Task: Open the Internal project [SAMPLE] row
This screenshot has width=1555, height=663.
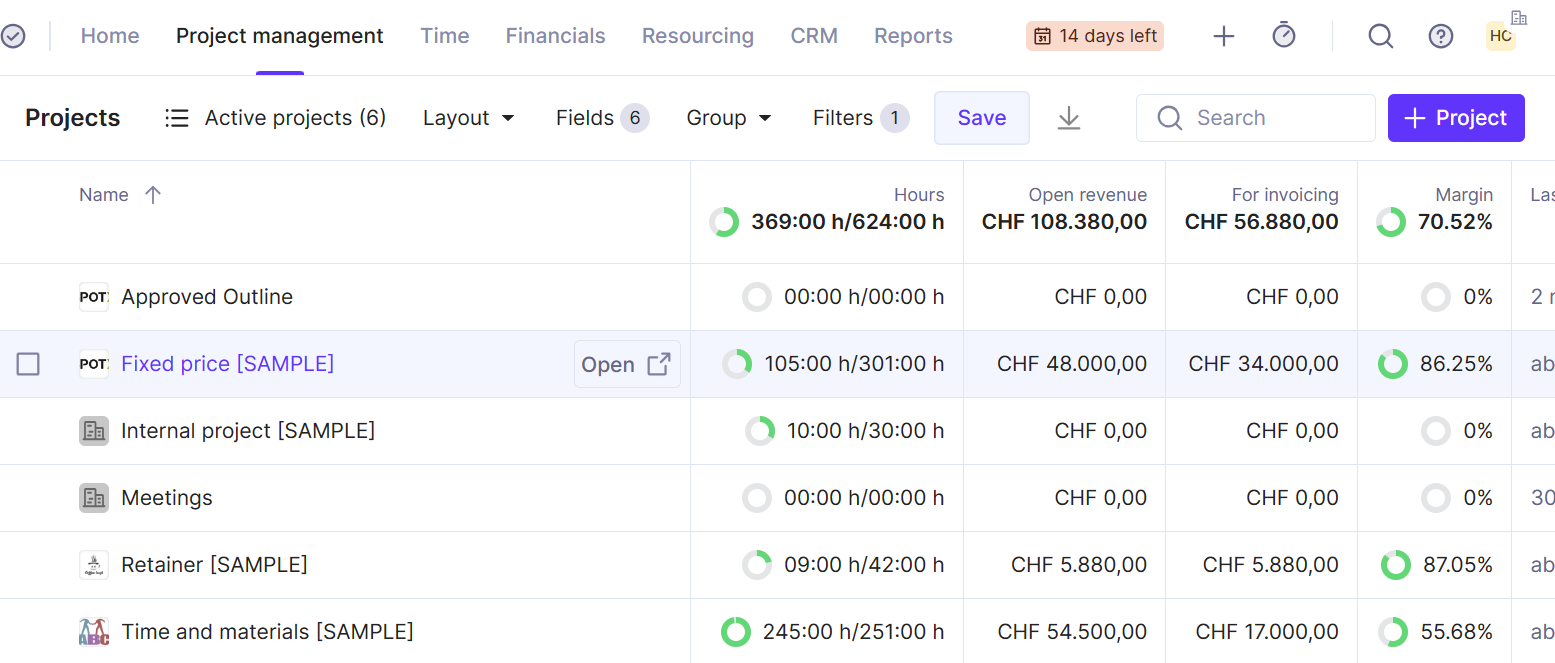Action: pos(248,431)
